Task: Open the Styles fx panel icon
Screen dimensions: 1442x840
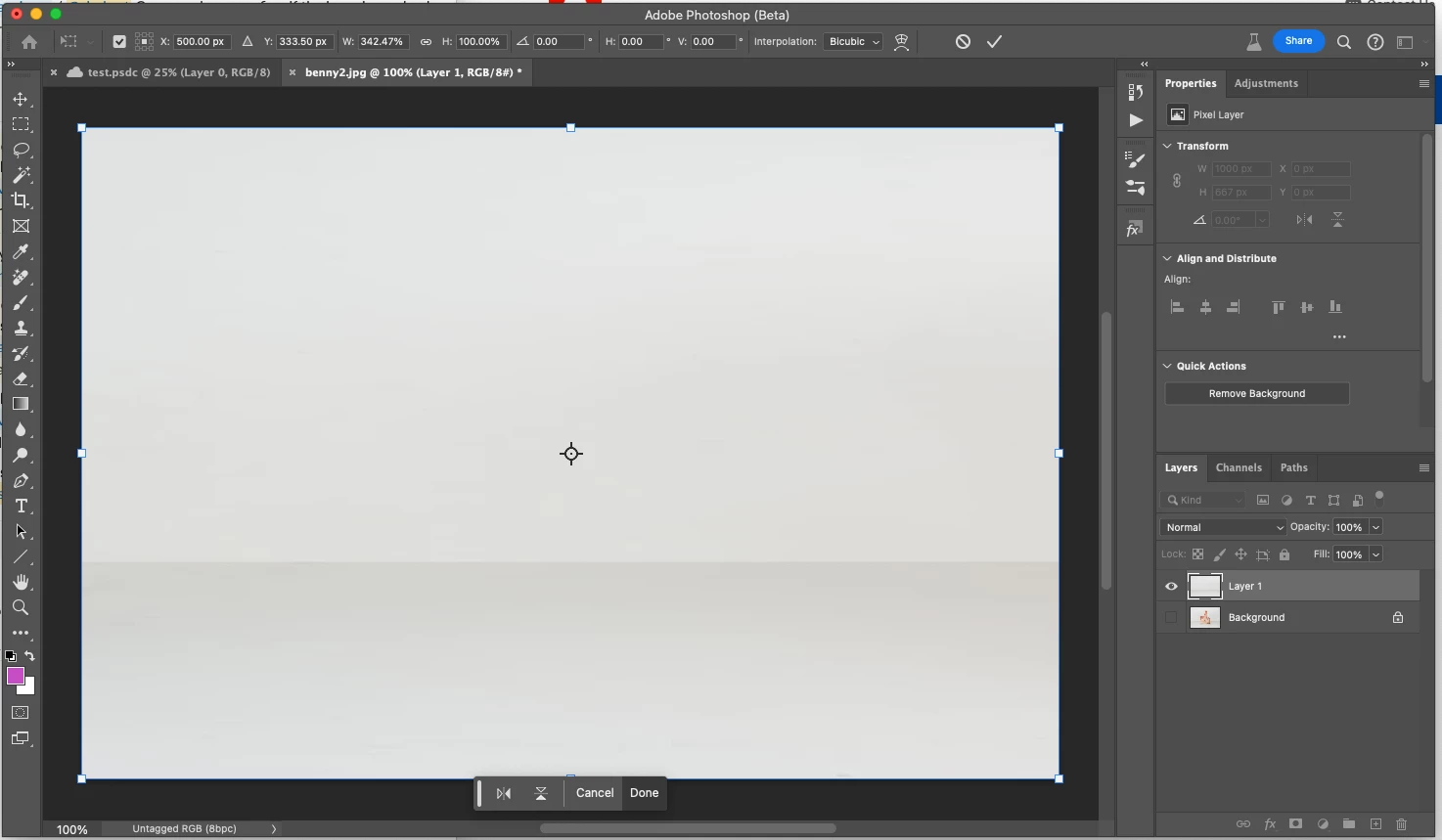Action: pyautogui.click(x=1135, y=229)
